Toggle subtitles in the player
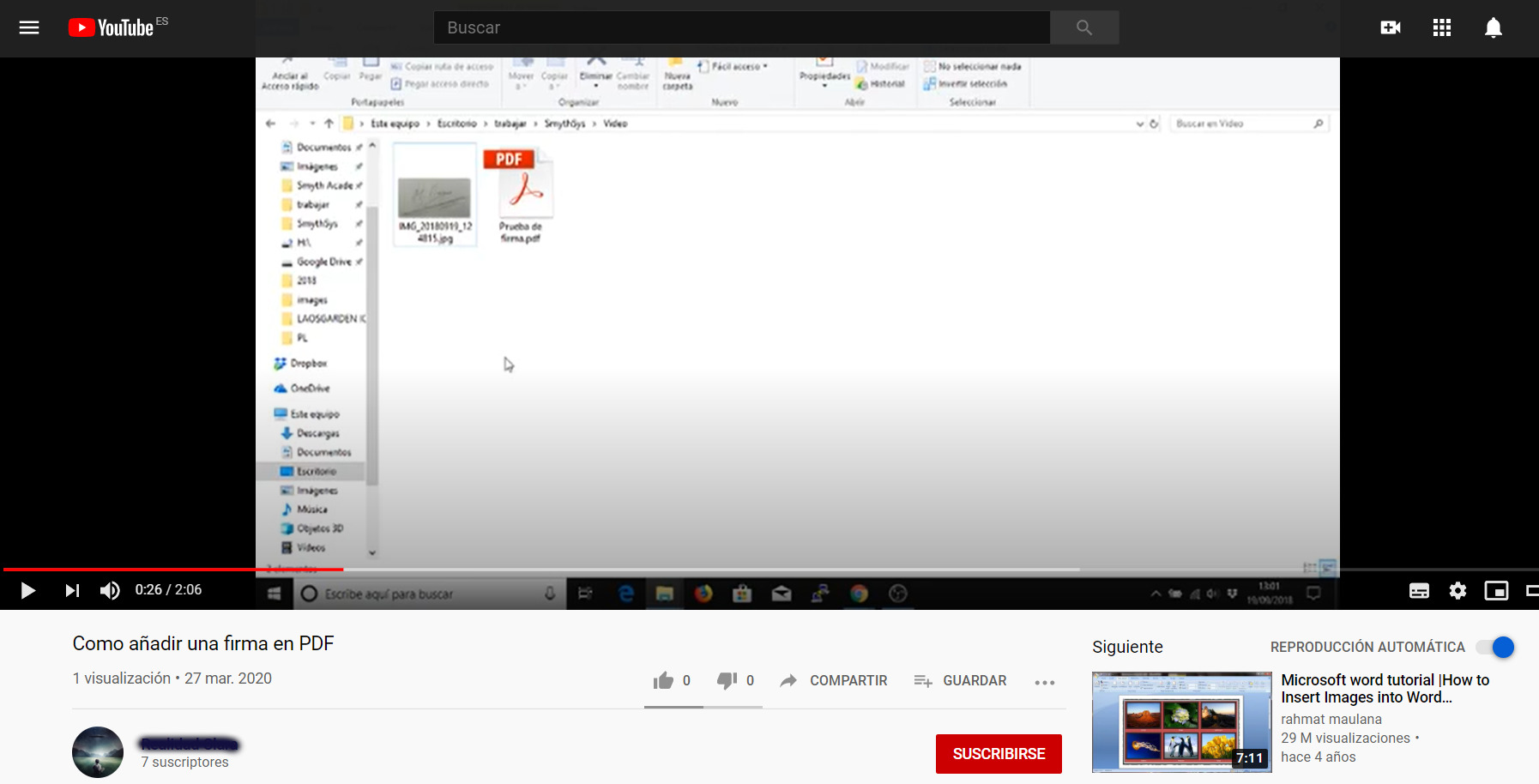 click(x=1419, y=590)
